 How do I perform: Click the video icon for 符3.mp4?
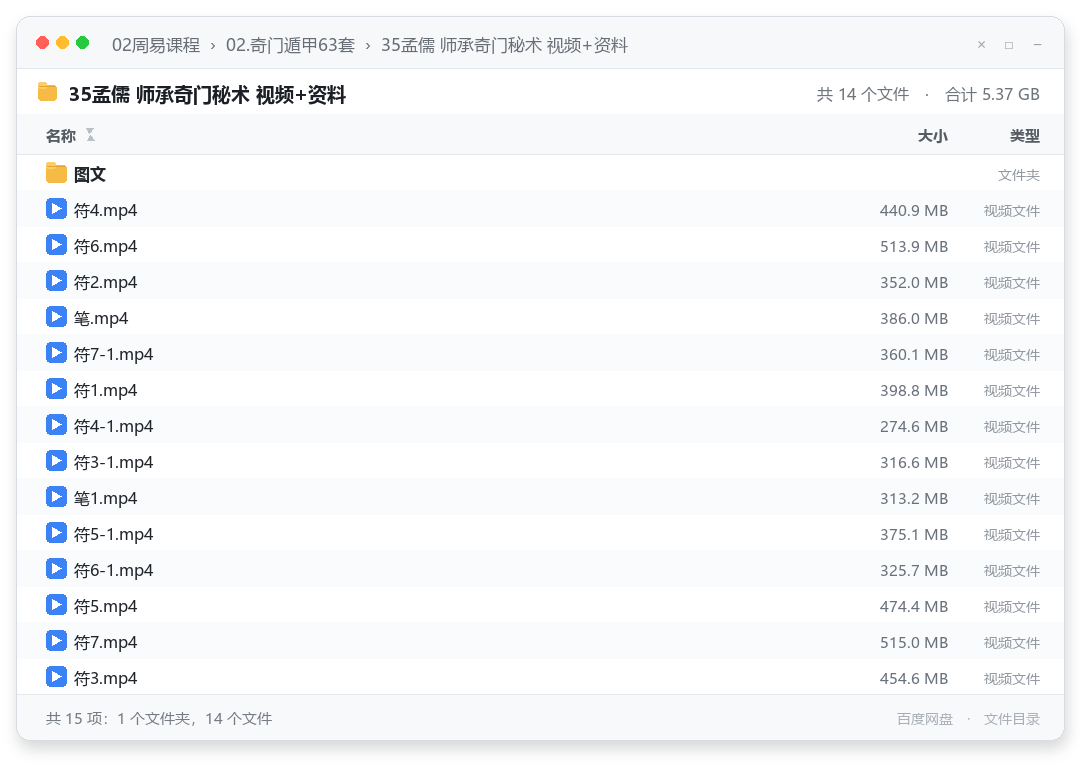(x=56, y=677)
